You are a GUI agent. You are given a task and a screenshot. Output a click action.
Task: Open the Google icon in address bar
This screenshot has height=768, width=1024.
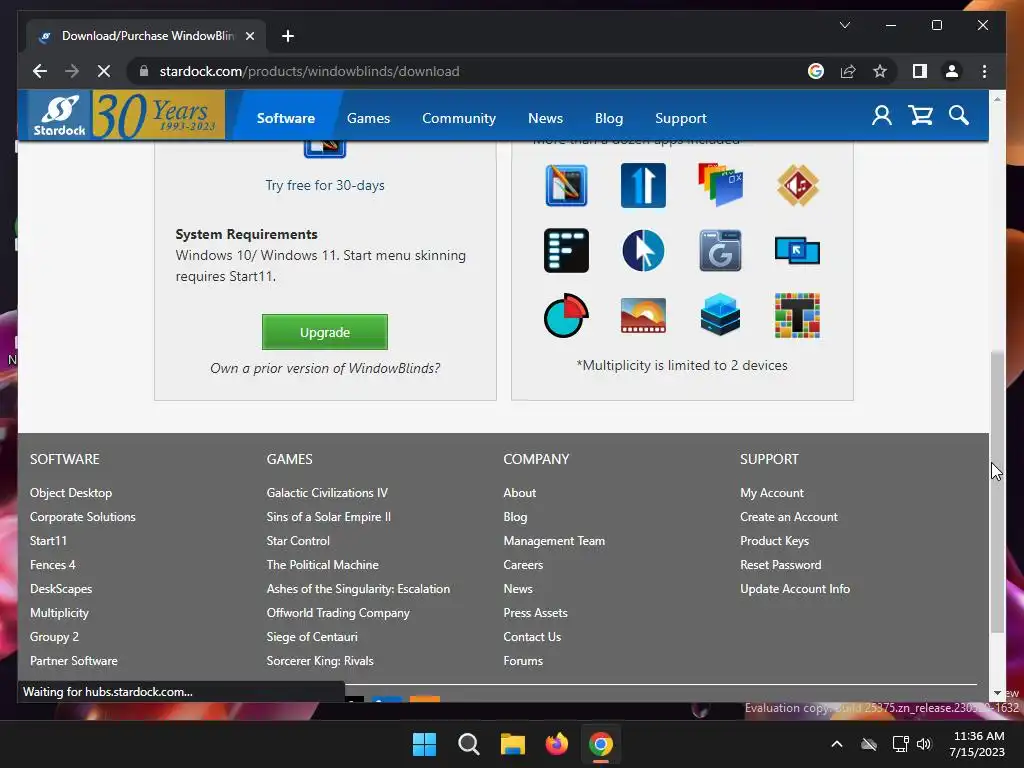tap(816, 71)
